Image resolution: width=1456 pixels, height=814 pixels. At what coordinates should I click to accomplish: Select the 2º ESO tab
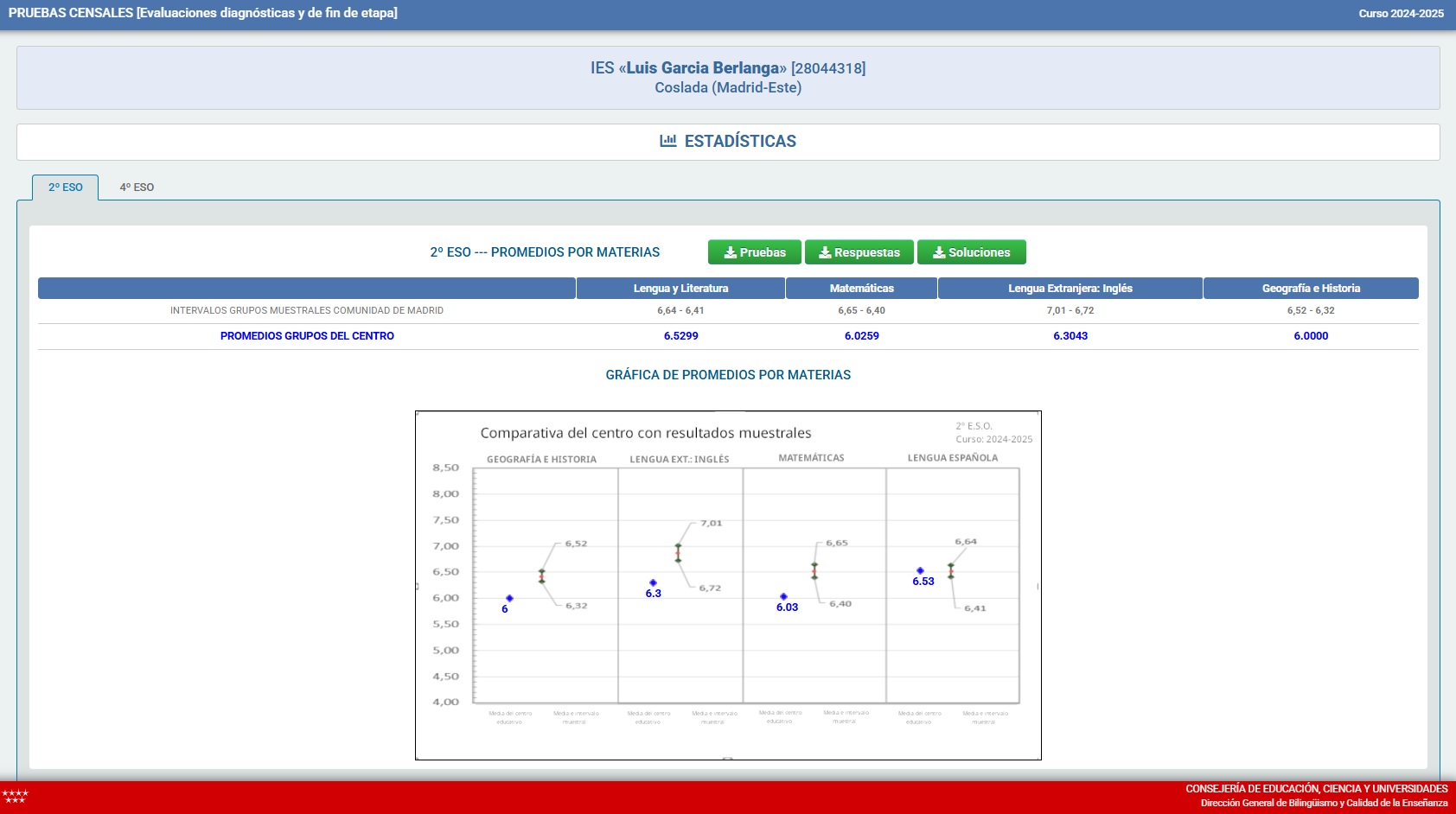pyautogui.click(x=66, y=188)
